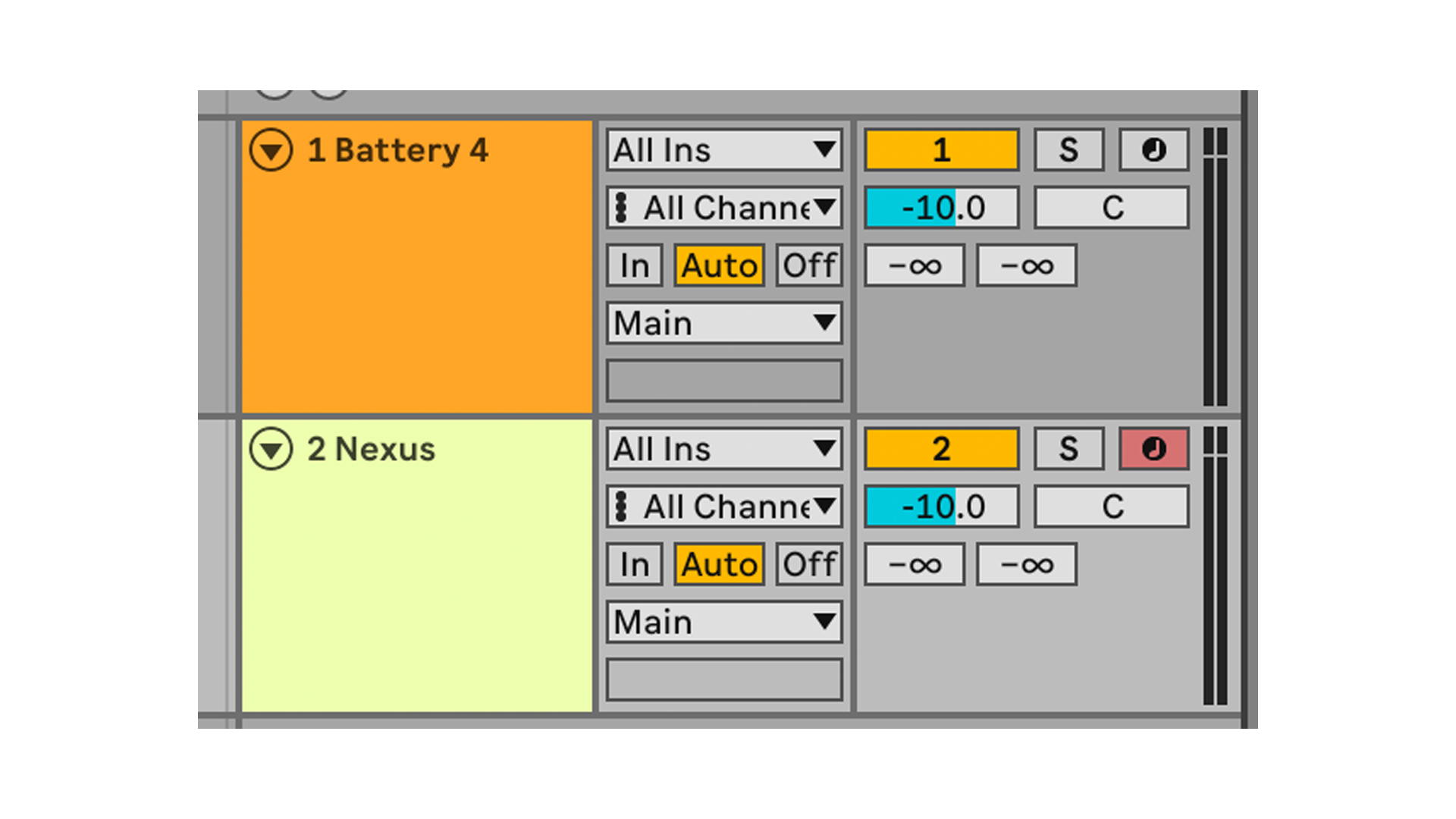Viewport: 1456px width, 819px height.
Task: Set Nexus monitoring to In
Action: [x=635, y=564]
